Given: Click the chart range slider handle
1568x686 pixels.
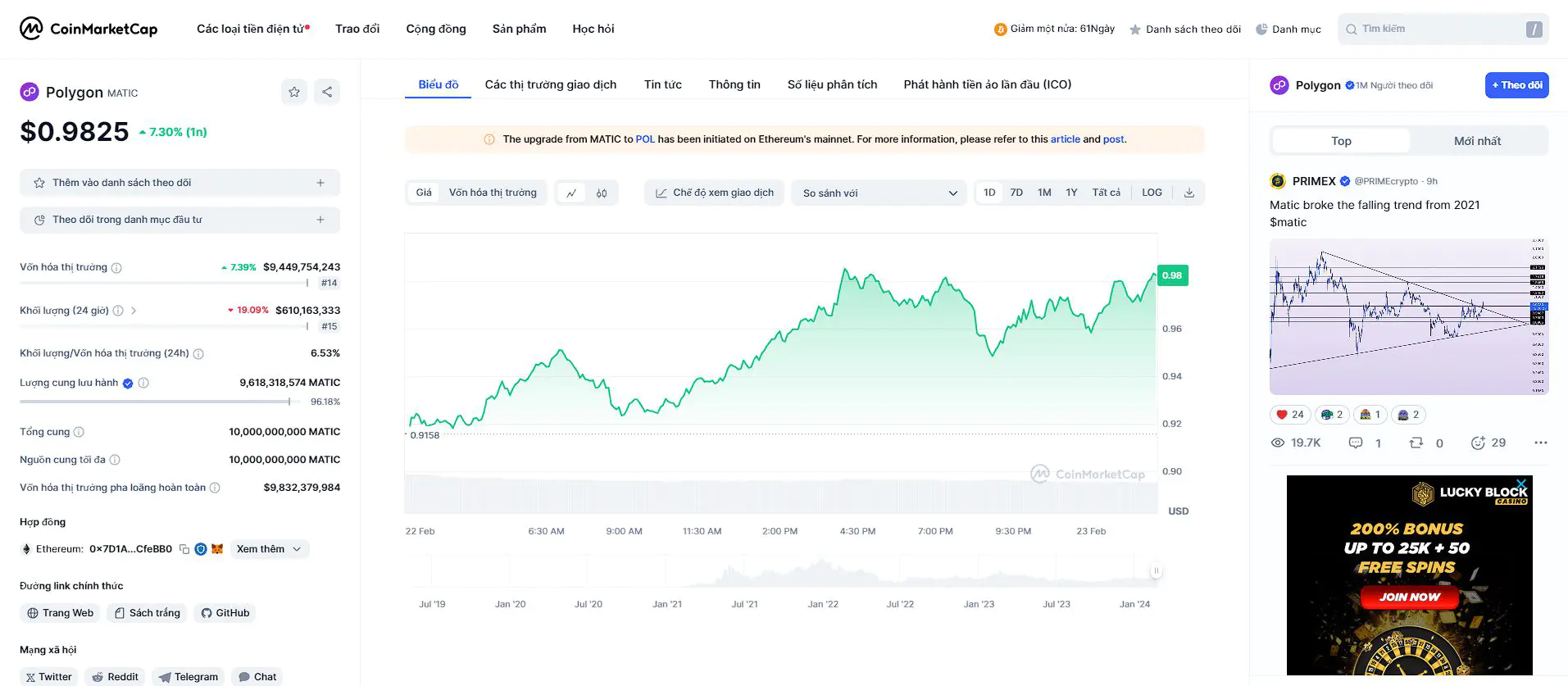Looking at the screenshot, I should [1156, 570].
